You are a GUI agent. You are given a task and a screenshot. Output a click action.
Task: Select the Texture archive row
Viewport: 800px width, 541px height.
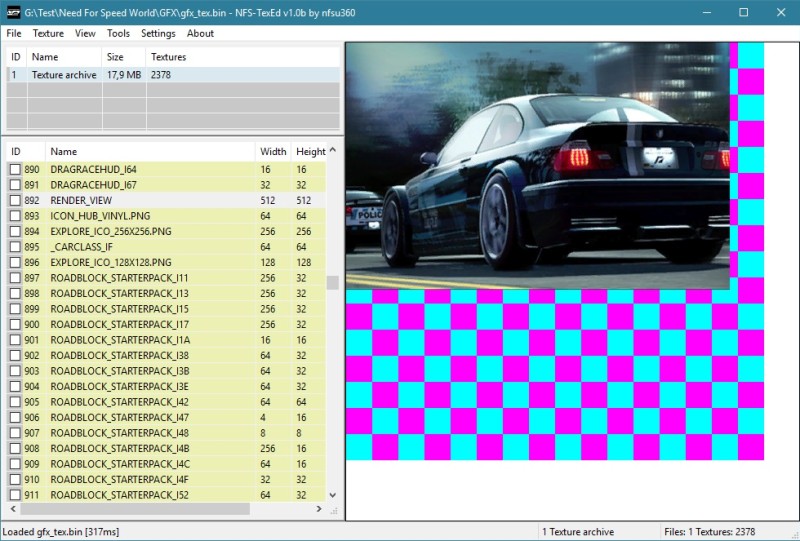point(173,75)
